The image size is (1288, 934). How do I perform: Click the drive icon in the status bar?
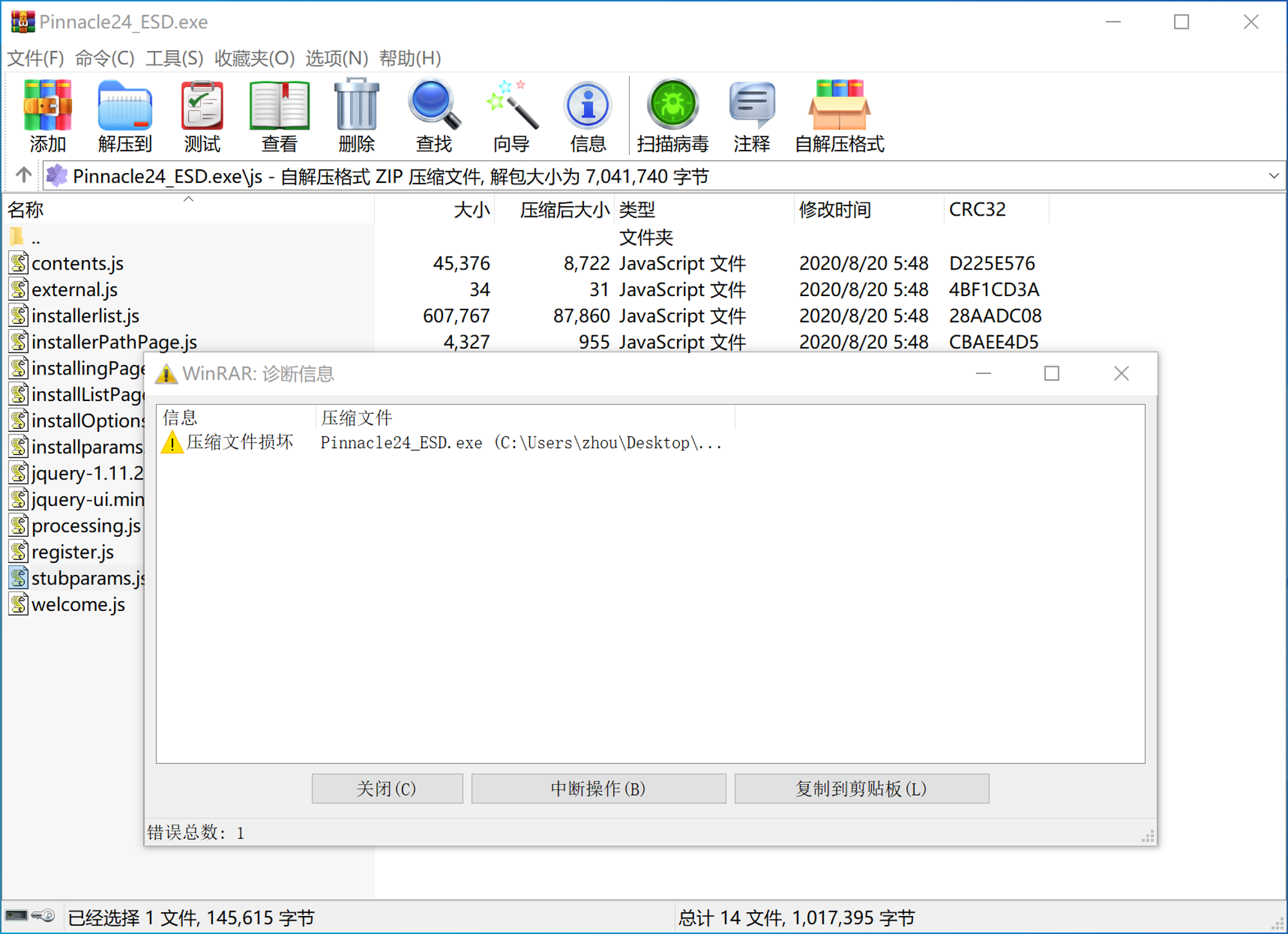(x=16, y=915)
